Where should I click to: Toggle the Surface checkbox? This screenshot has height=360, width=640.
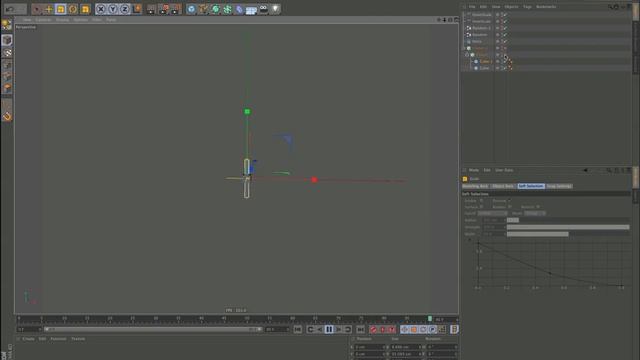[481, 207]
